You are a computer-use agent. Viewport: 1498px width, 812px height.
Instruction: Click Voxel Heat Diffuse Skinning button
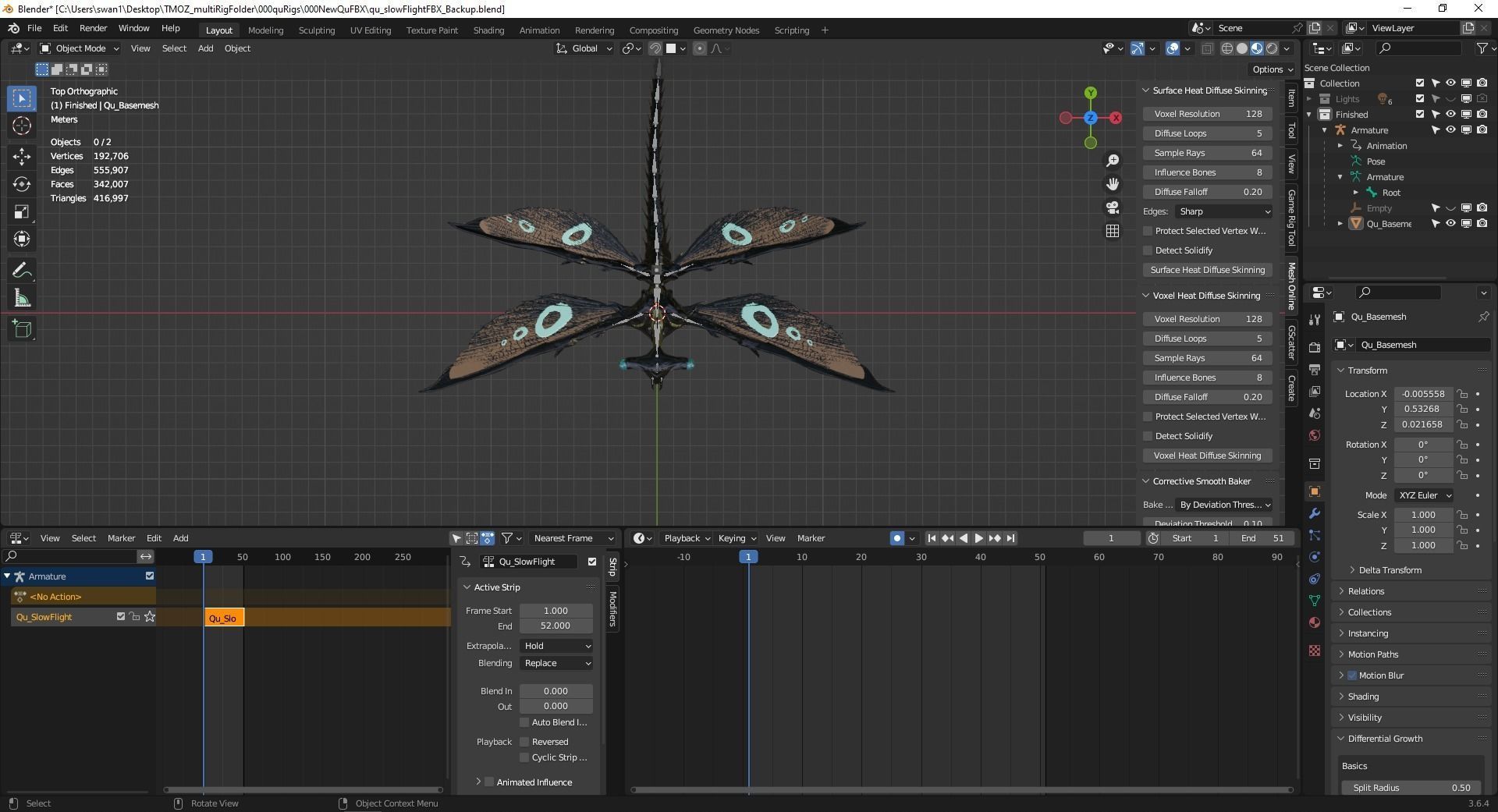[1208, 456]
